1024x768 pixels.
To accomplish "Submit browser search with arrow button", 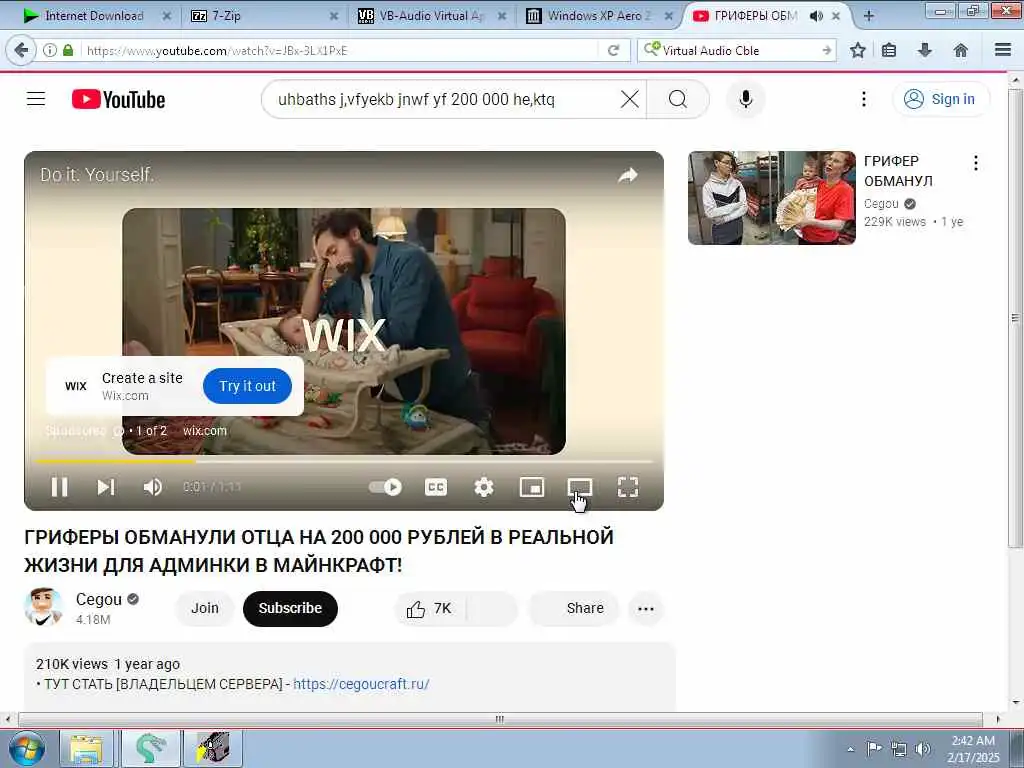I will click(x=826, y=50).
